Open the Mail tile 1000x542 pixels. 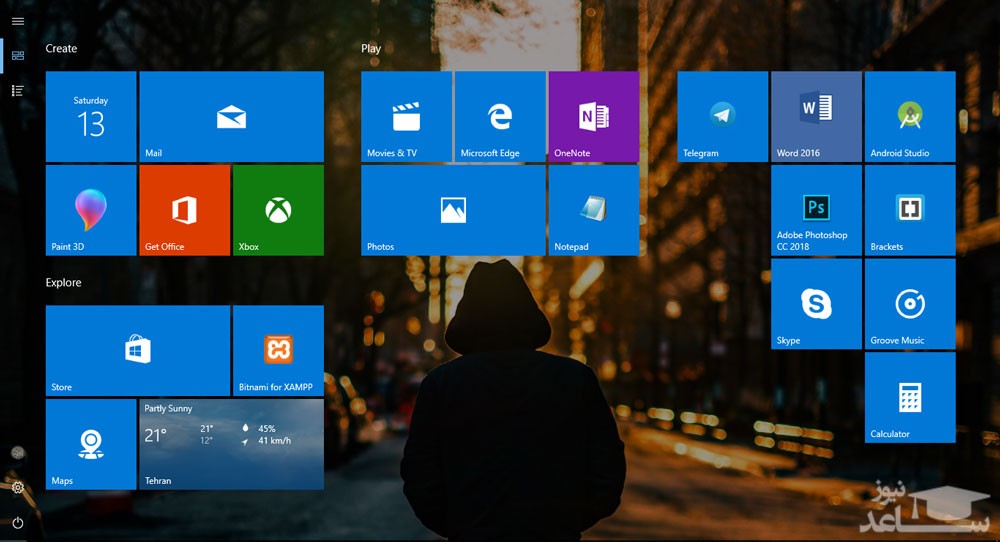click(x=231, y=116)
